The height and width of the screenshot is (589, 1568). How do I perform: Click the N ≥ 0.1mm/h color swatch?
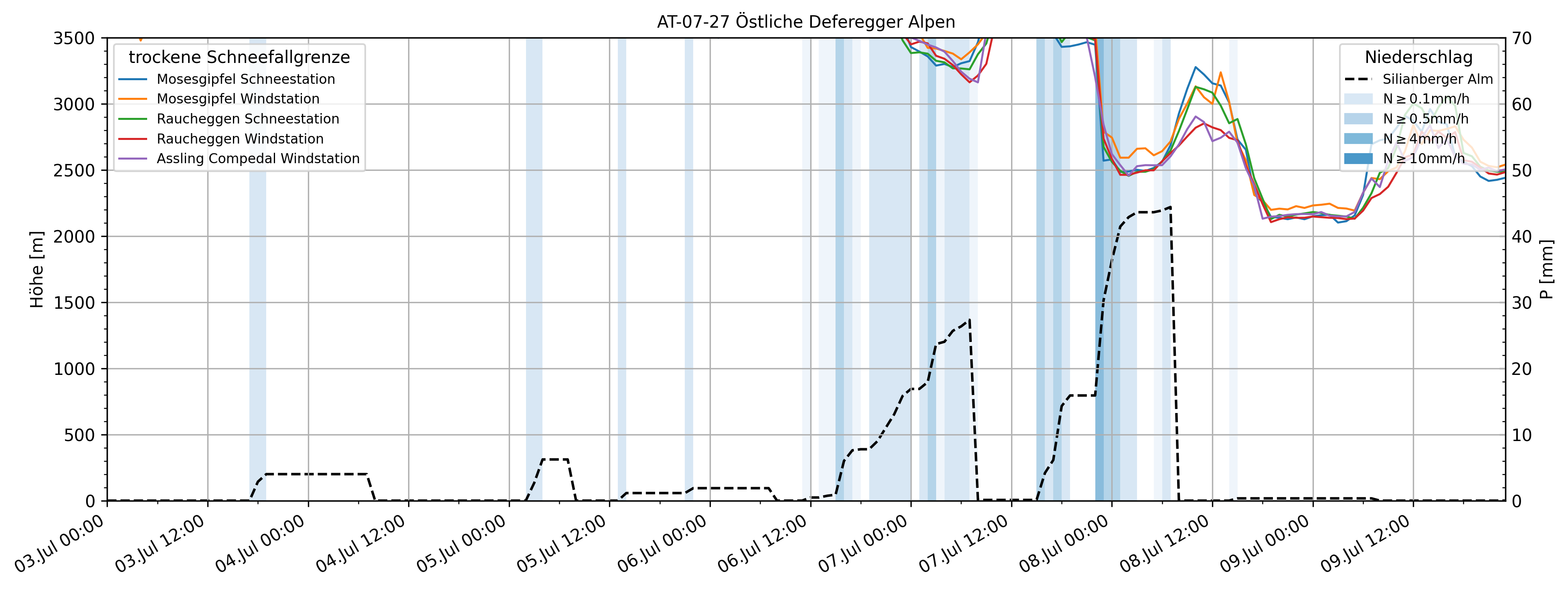(1358, 99)
